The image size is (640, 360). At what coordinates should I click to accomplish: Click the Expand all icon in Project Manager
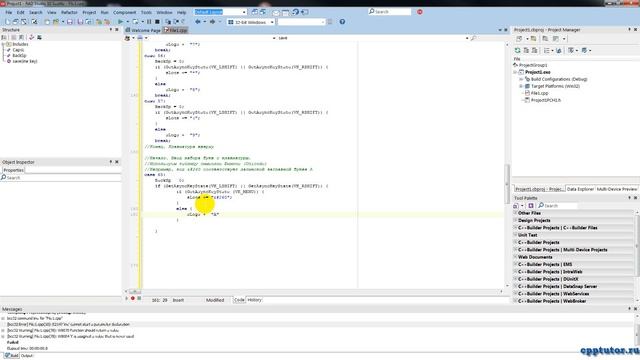click(x=526, y=50)
